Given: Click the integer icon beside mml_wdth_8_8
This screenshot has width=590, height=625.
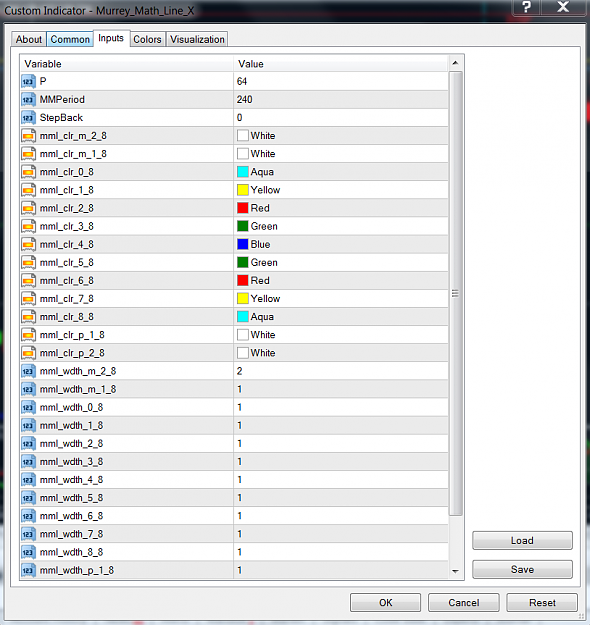Looking at the screenshot, I should pyautogui.click(x=28, y=552).
